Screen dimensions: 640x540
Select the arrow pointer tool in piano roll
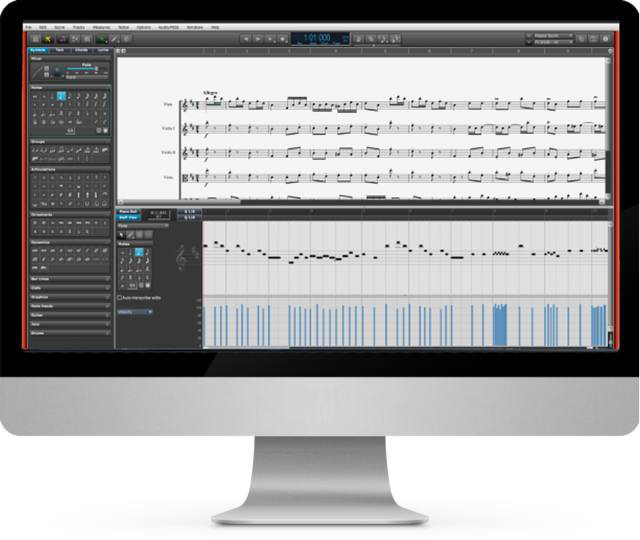click(122, 235)
